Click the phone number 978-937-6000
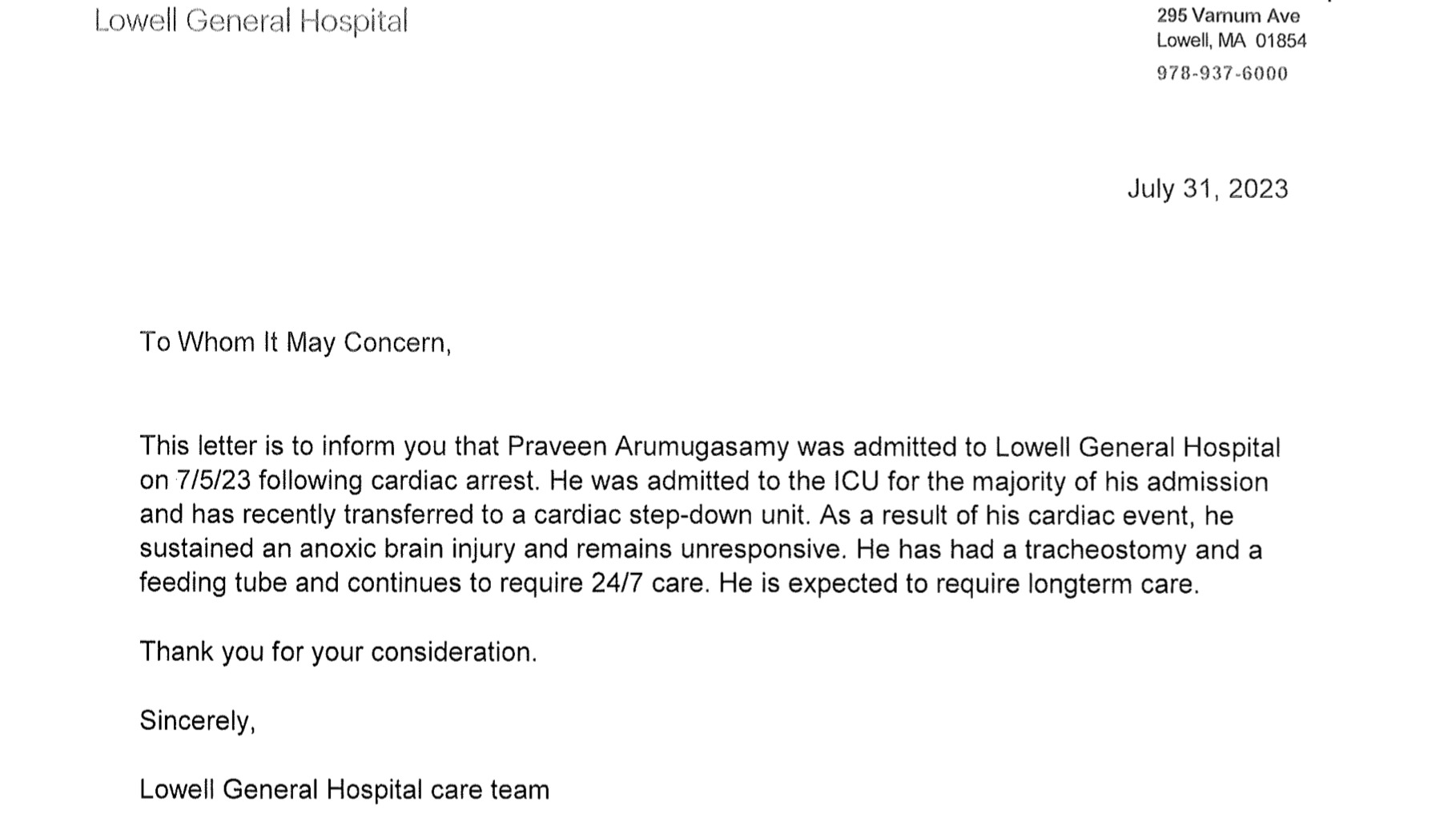Viewport: 1456px width, 823px height. click(x=1222, y=74)
